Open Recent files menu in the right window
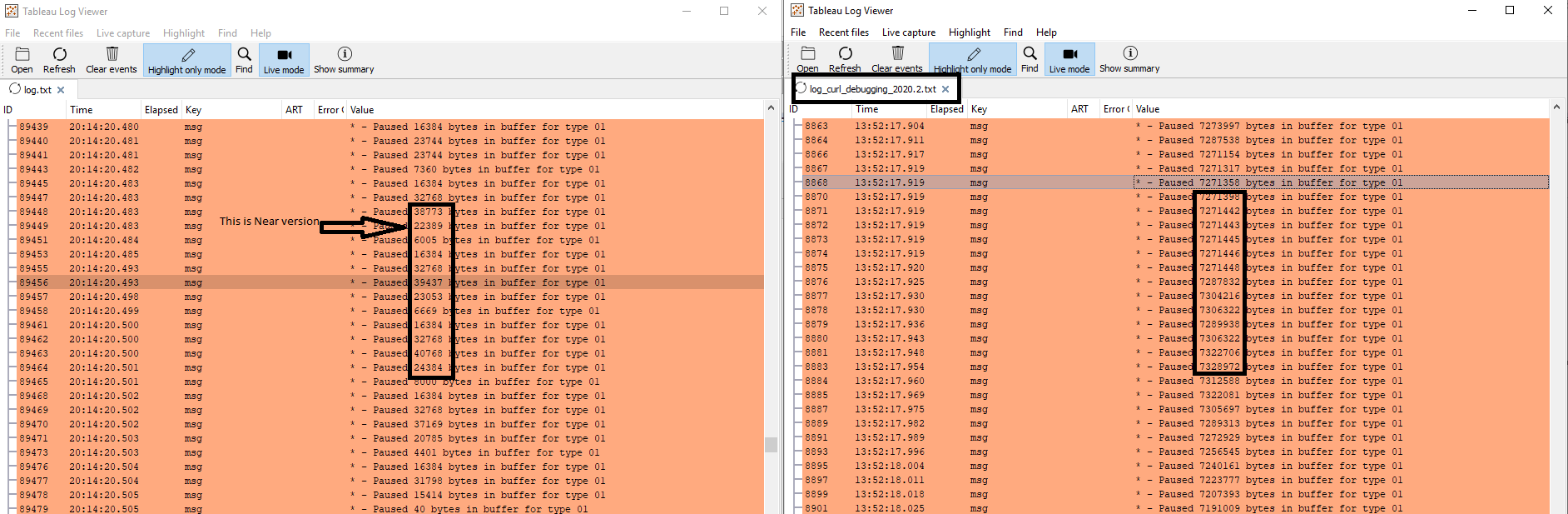Viewport: 1568px width, 514px height. [844, 32]
